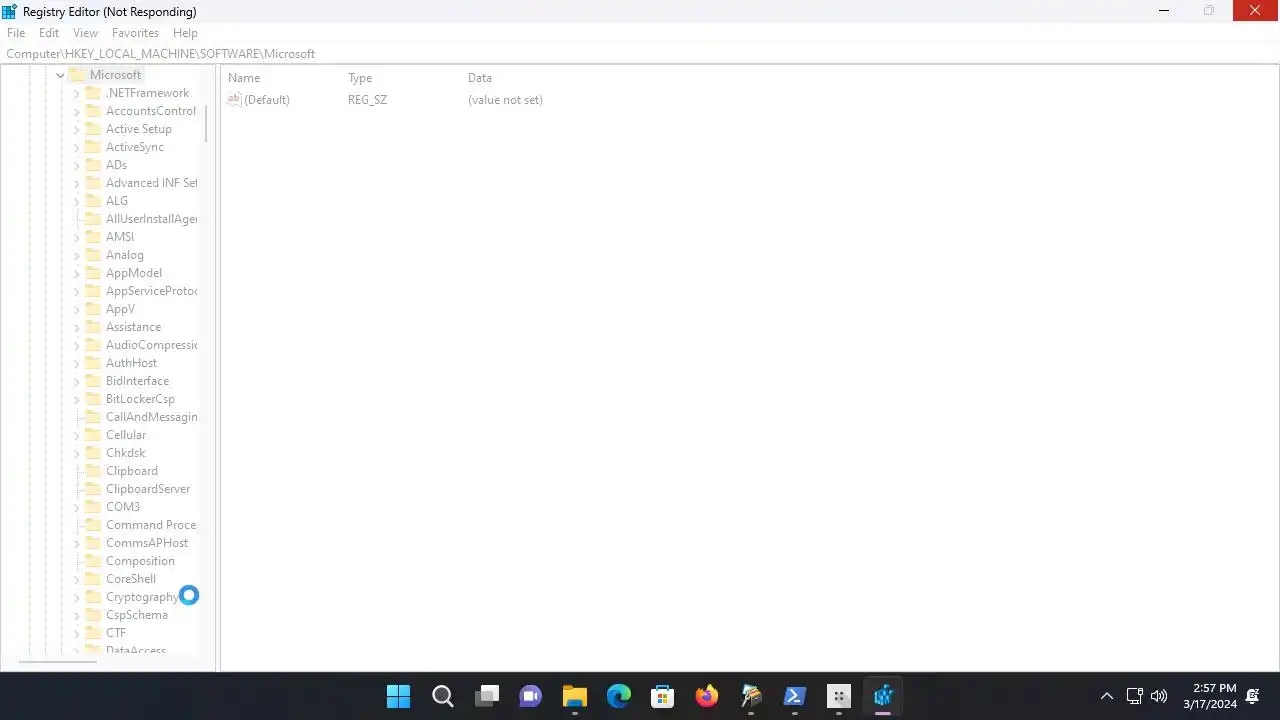Screen dimensions: 1280x720
Task: Select the Command Processor key label
Action: (151, 525)
